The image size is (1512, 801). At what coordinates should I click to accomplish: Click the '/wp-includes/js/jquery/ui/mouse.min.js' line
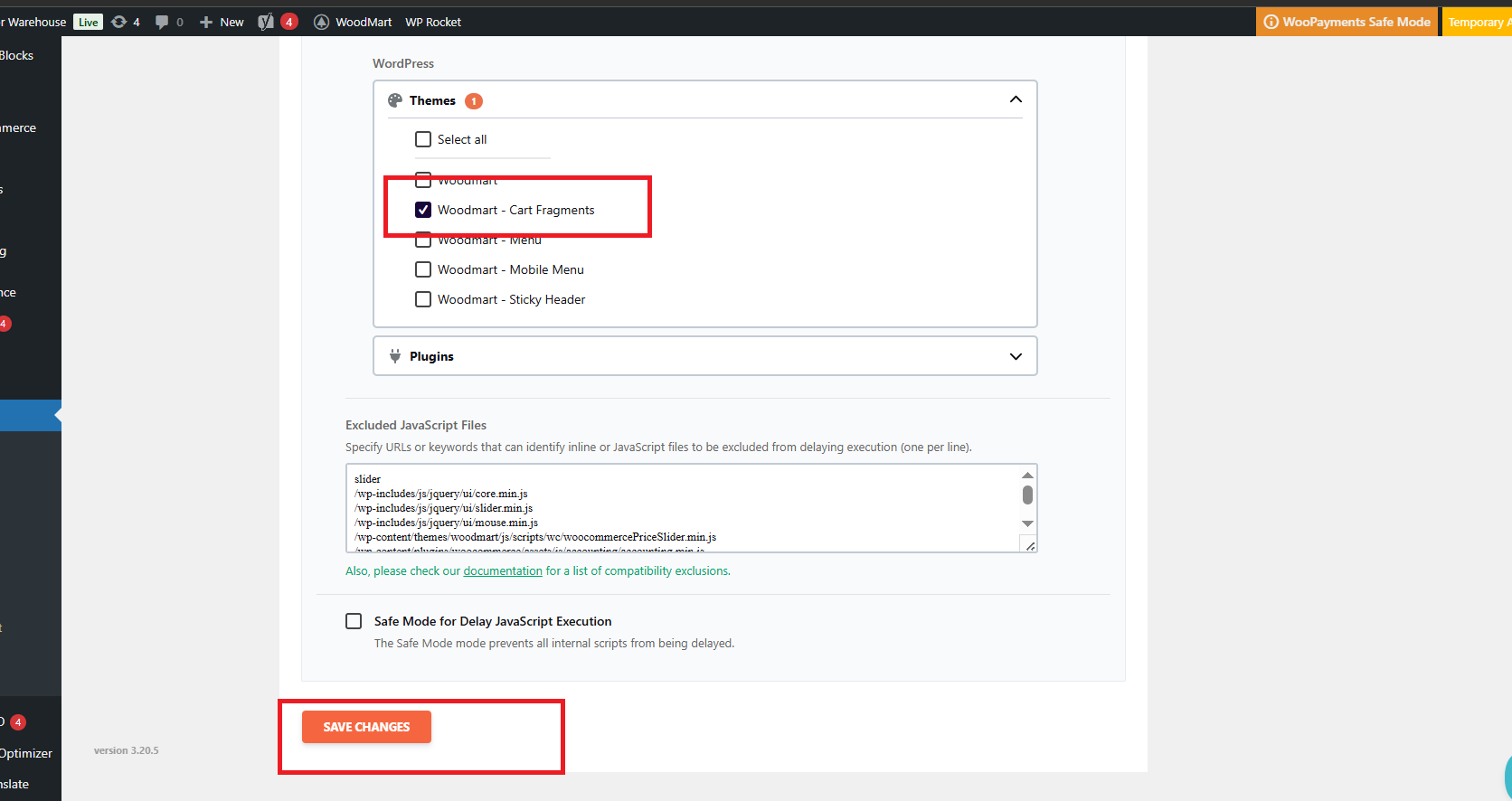(x=447, y=523)
